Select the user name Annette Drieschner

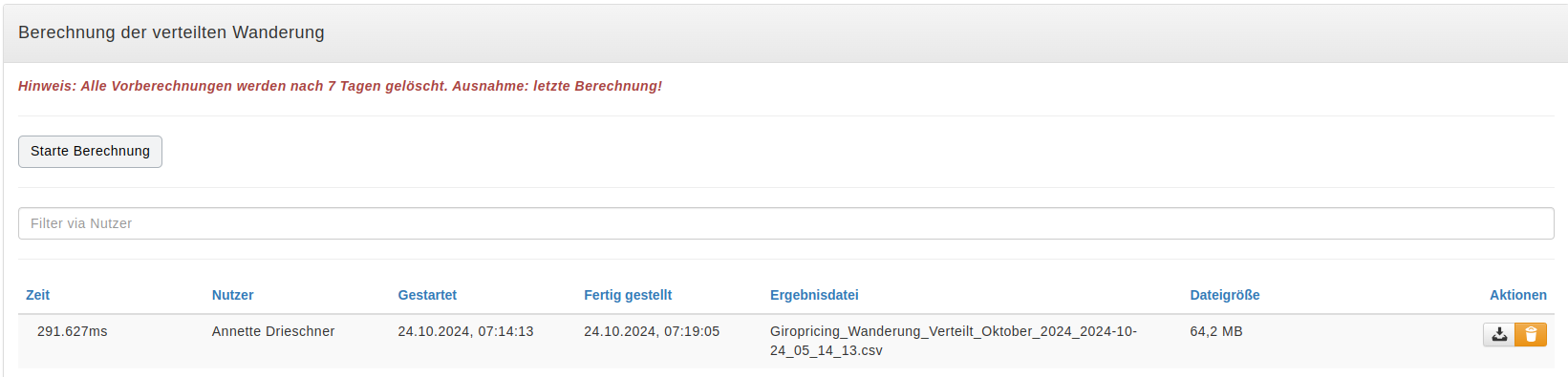click(x=273, y=331)
